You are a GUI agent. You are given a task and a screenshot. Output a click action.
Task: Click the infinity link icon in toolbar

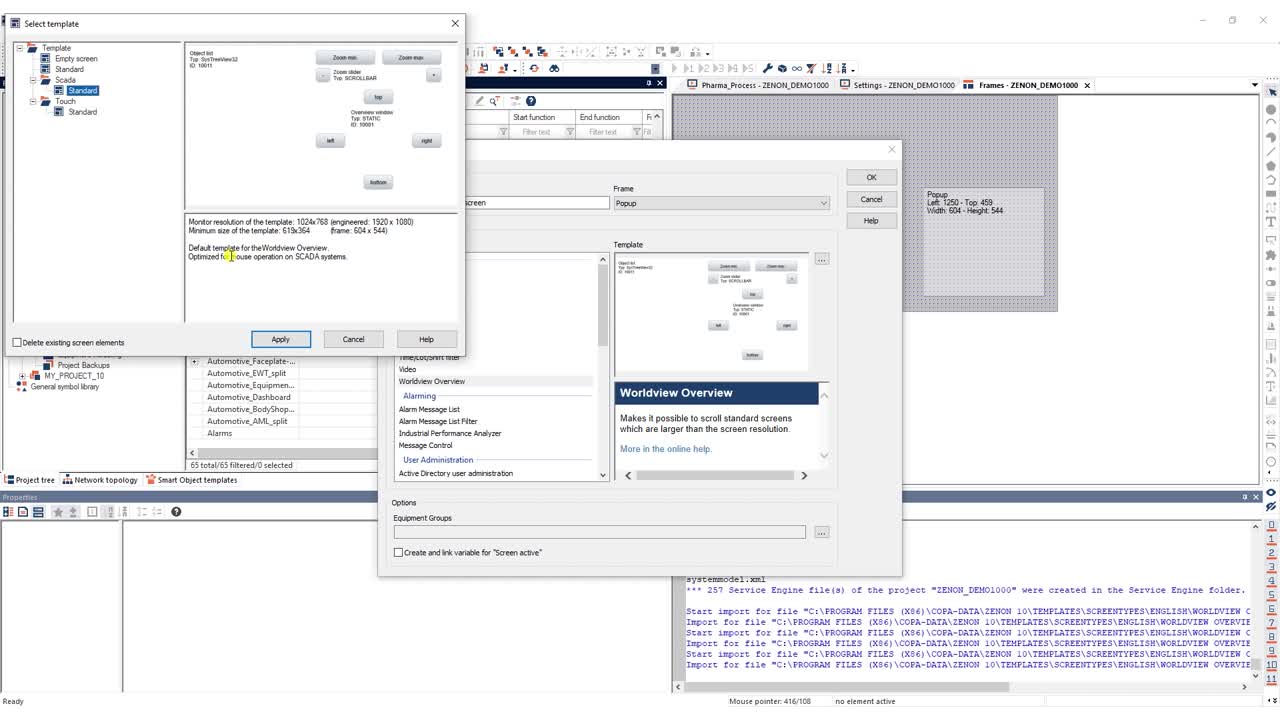point(796,68)
